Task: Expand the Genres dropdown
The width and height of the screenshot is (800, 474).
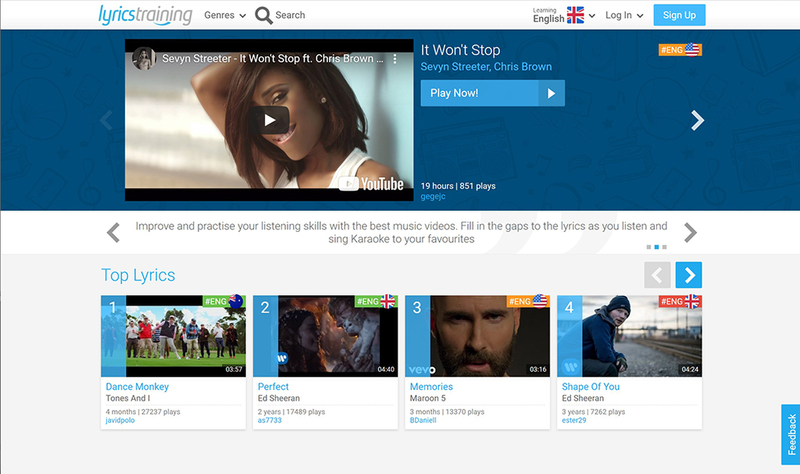Action: [225, 15]
